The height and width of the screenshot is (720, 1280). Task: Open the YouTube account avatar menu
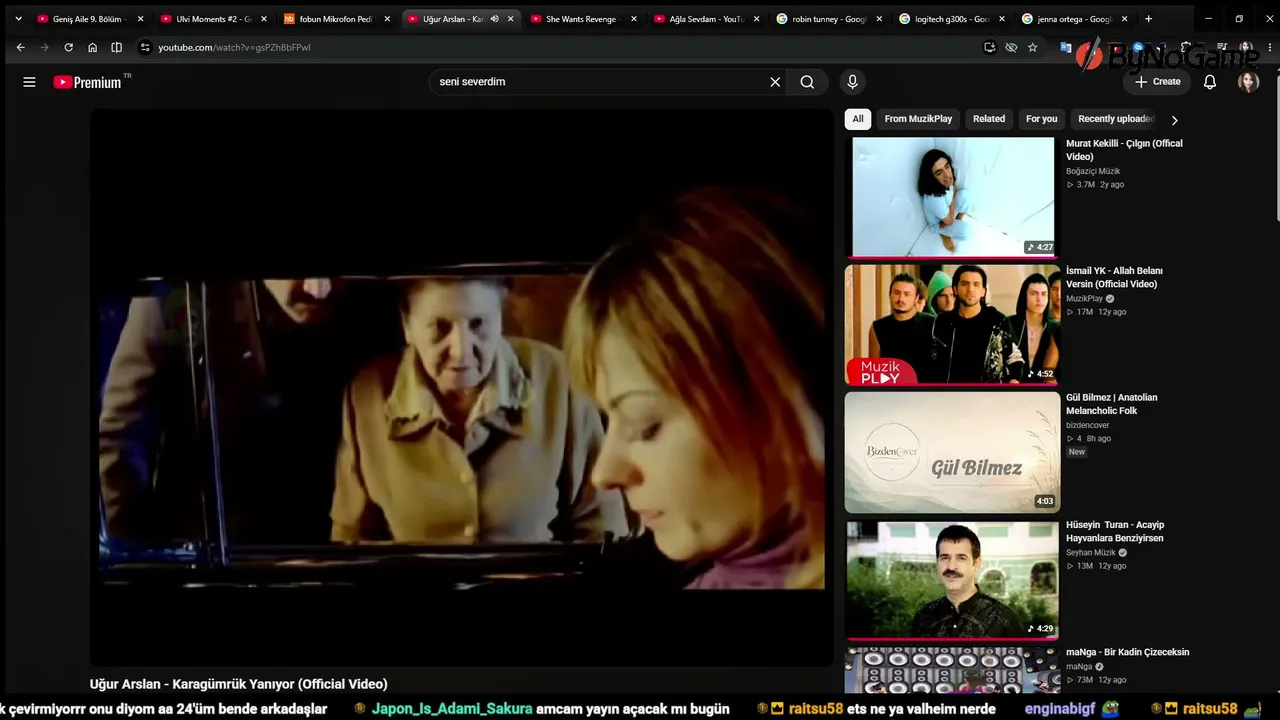(1248, 82)
